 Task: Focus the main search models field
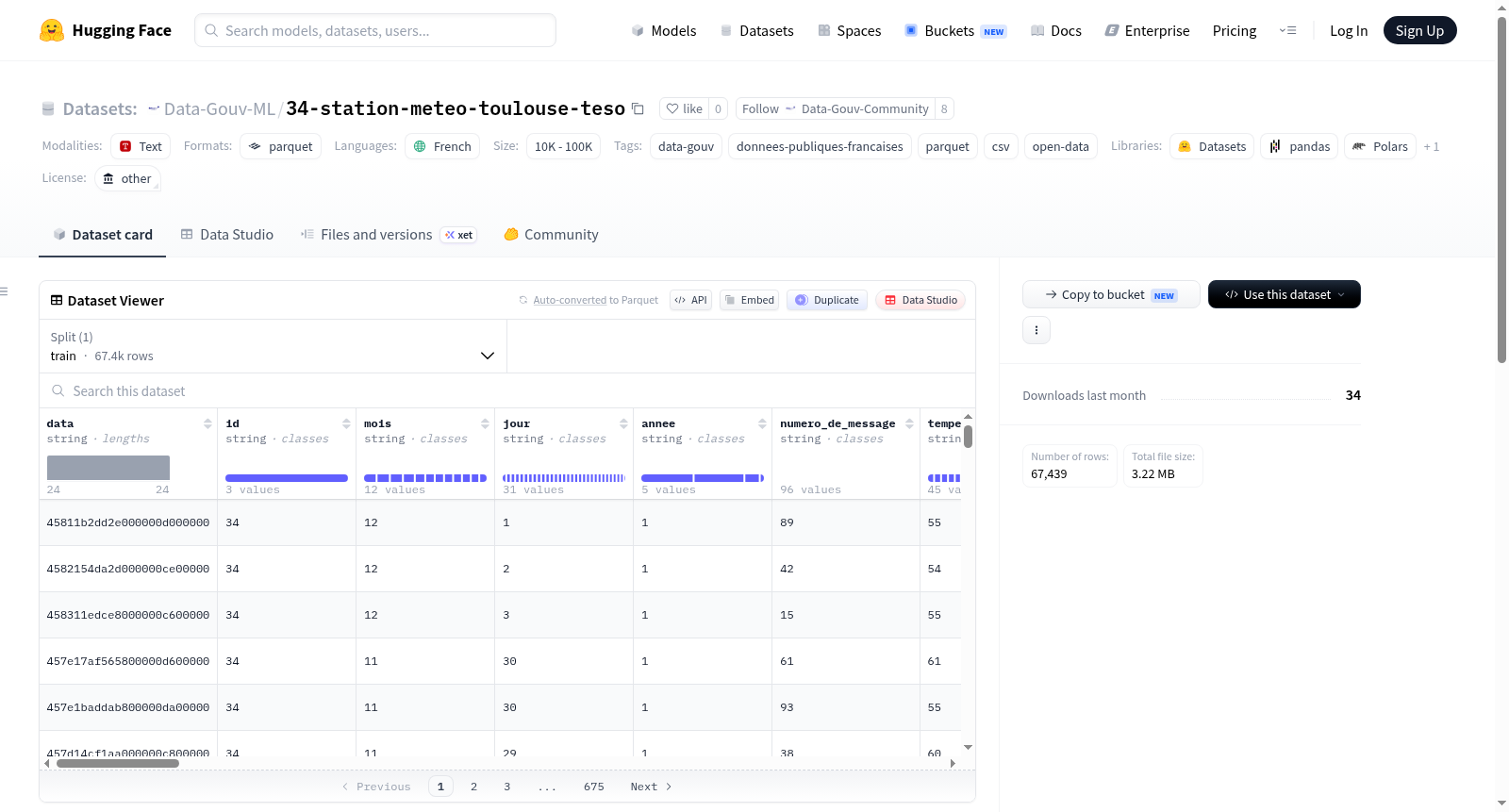[375, 30]
